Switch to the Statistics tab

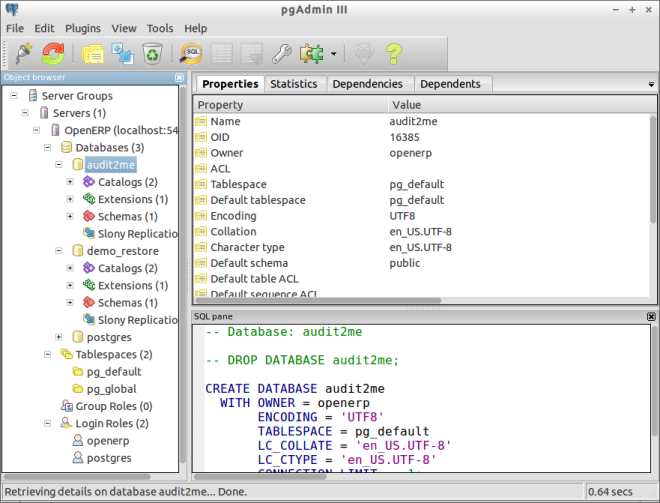[293, 84]
